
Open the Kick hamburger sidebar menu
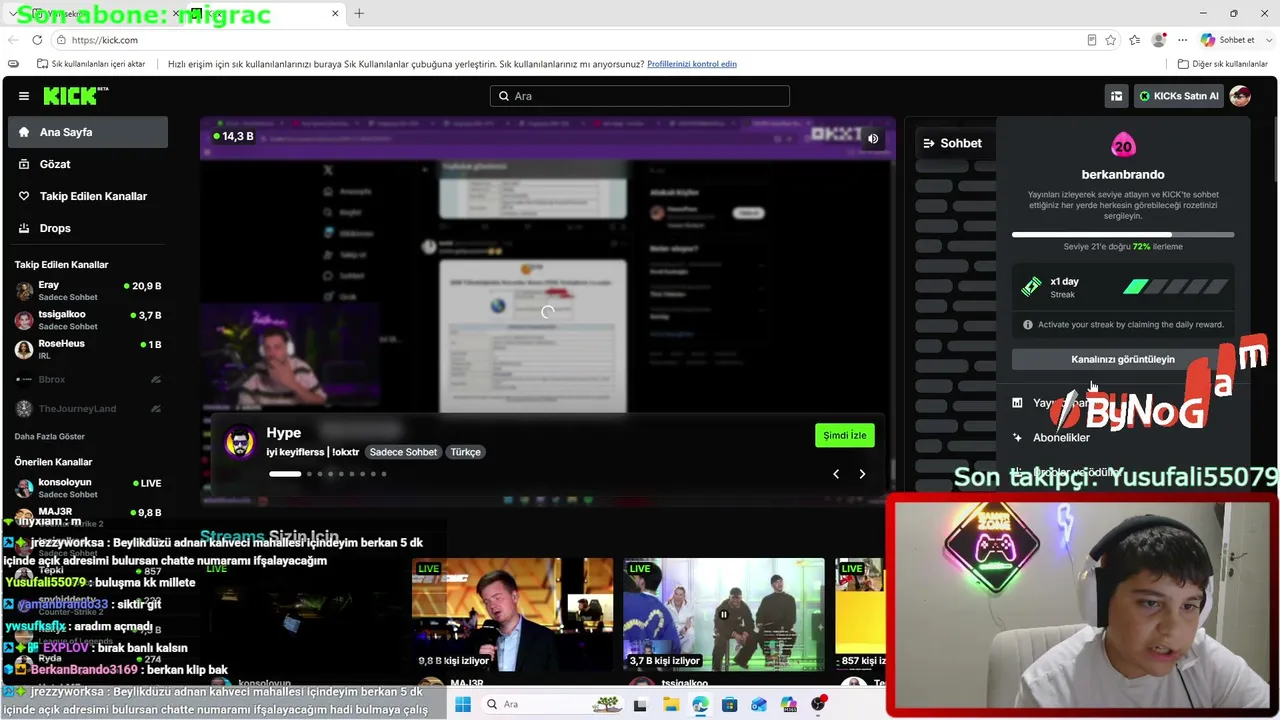tap(24, 96)
